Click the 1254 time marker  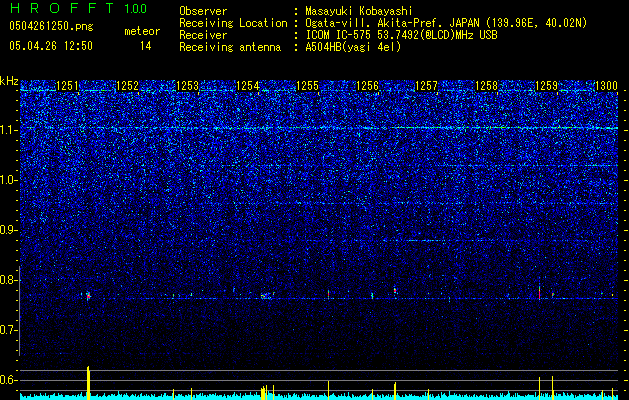click(248, 85)
